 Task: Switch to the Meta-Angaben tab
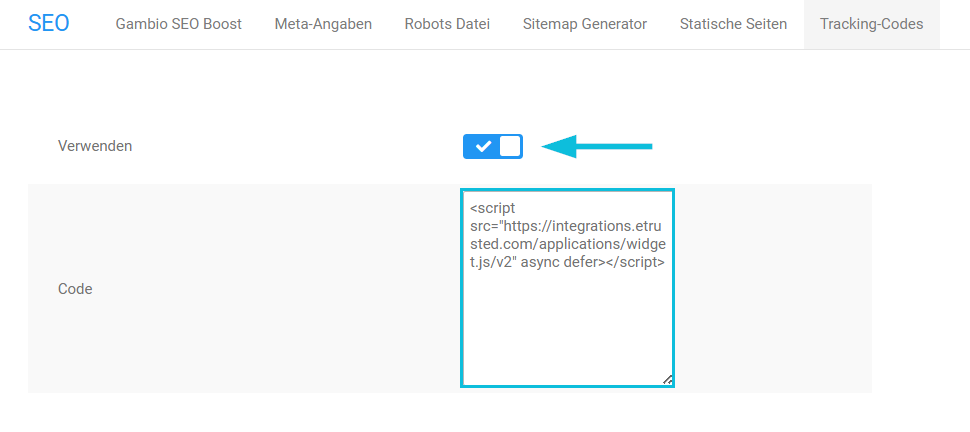(324, 24)
